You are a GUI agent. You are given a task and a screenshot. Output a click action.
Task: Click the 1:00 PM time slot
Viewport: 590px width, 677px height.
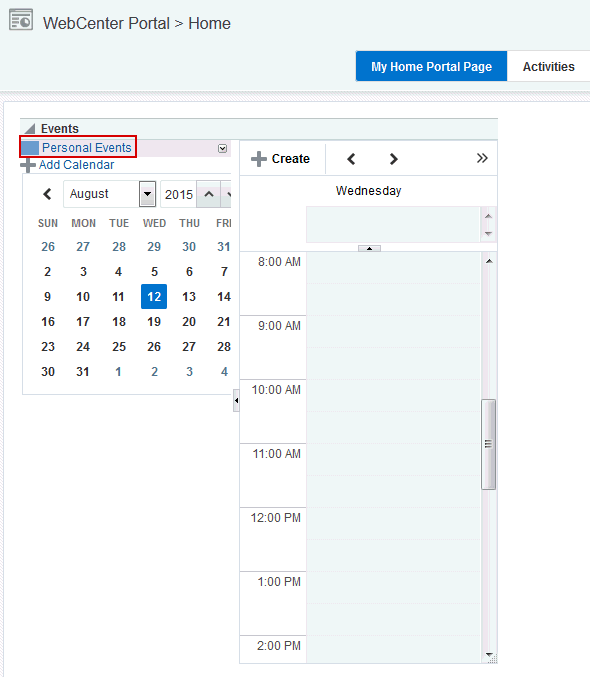click(x=393, y=603)
